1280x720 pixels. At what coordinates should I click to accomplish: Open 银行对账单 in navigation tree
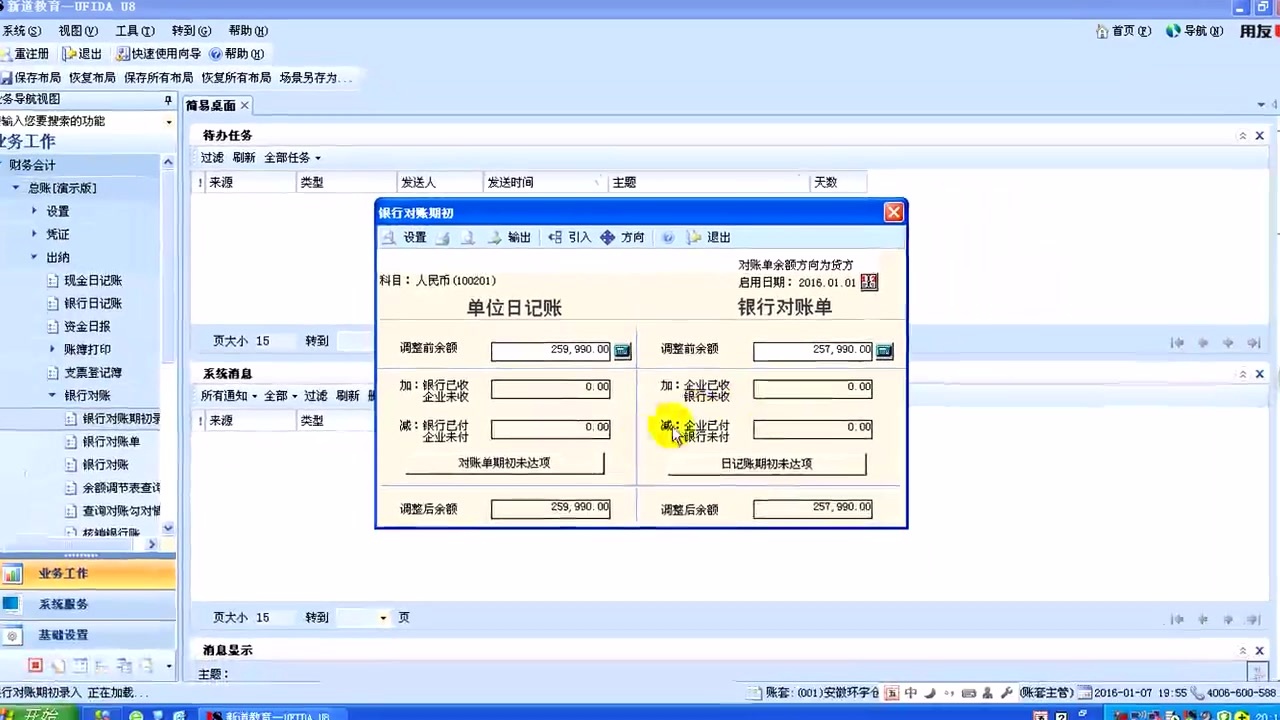pos(111,442)
